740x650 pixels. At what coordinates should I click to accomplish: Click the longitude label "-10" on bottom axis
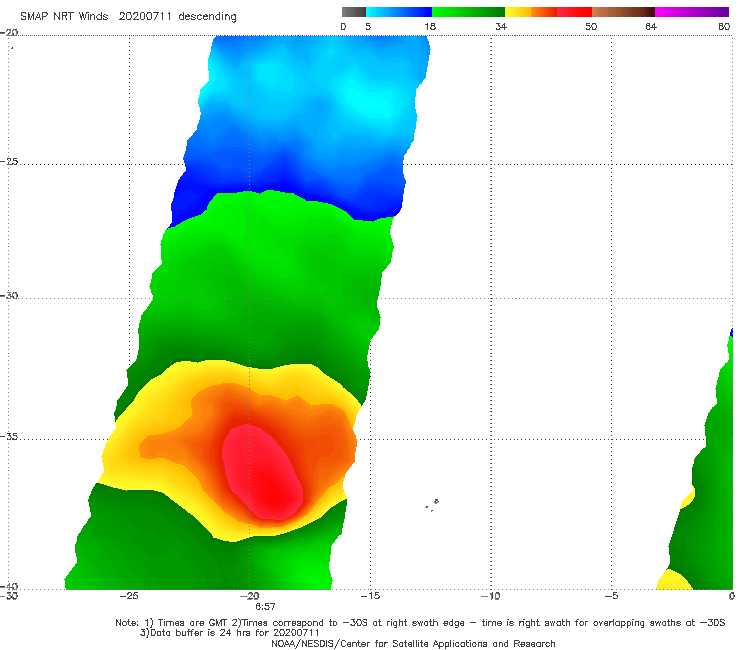point(491,596)
